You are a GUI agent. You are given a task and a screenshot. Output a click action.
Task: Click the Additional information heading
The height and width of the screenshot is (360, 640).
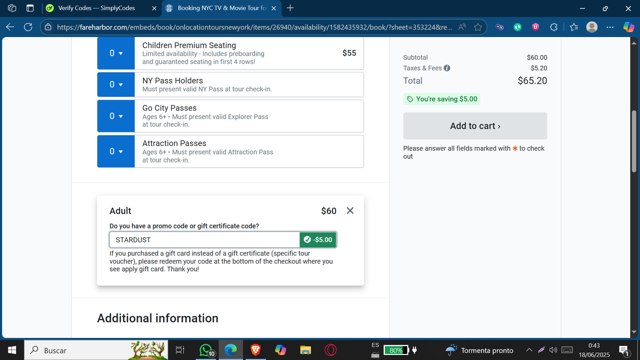158,318
